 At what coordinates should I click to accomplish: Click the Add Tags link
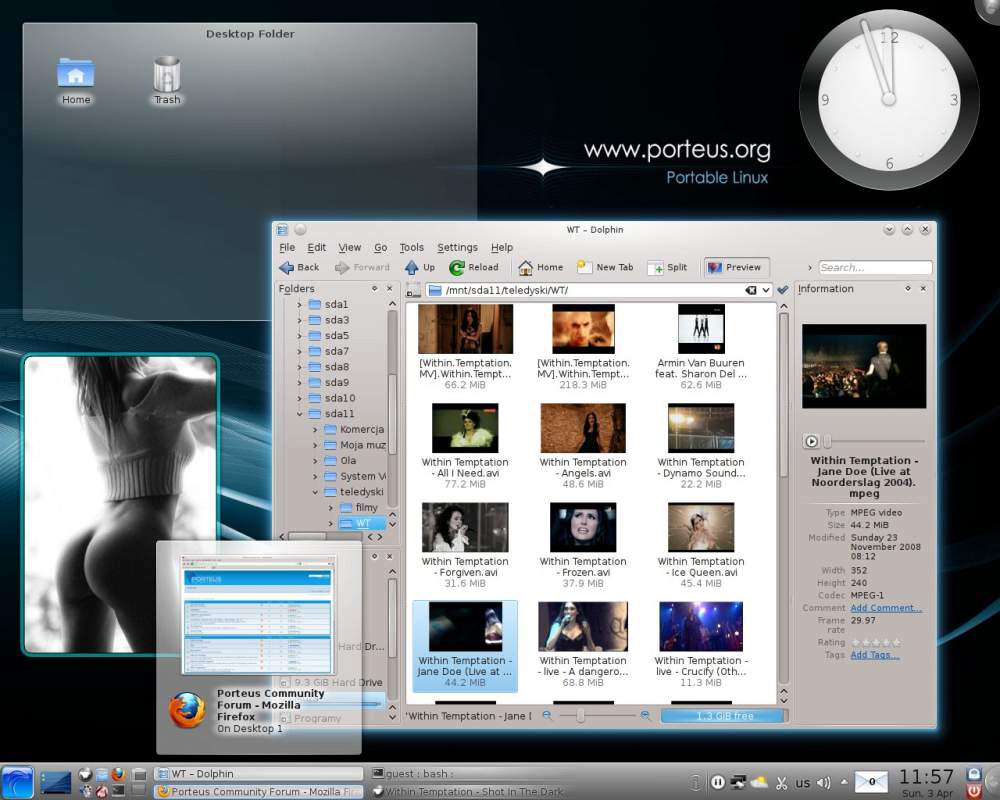(874, 655)
